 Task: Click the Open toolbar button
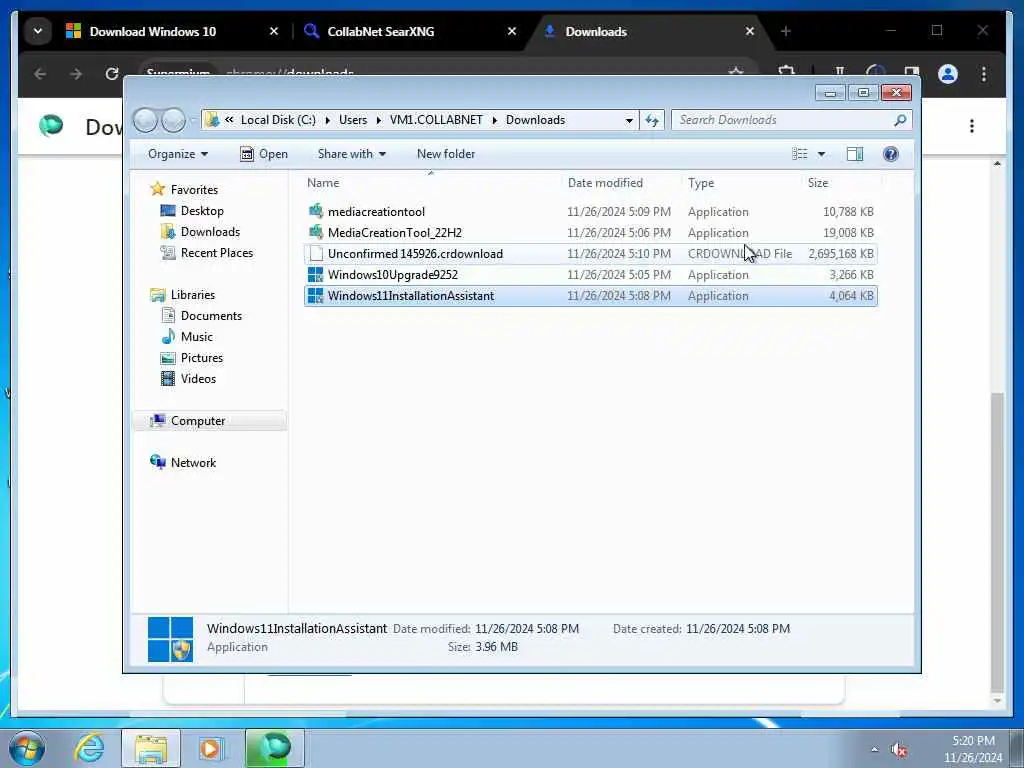pos(264,154)
